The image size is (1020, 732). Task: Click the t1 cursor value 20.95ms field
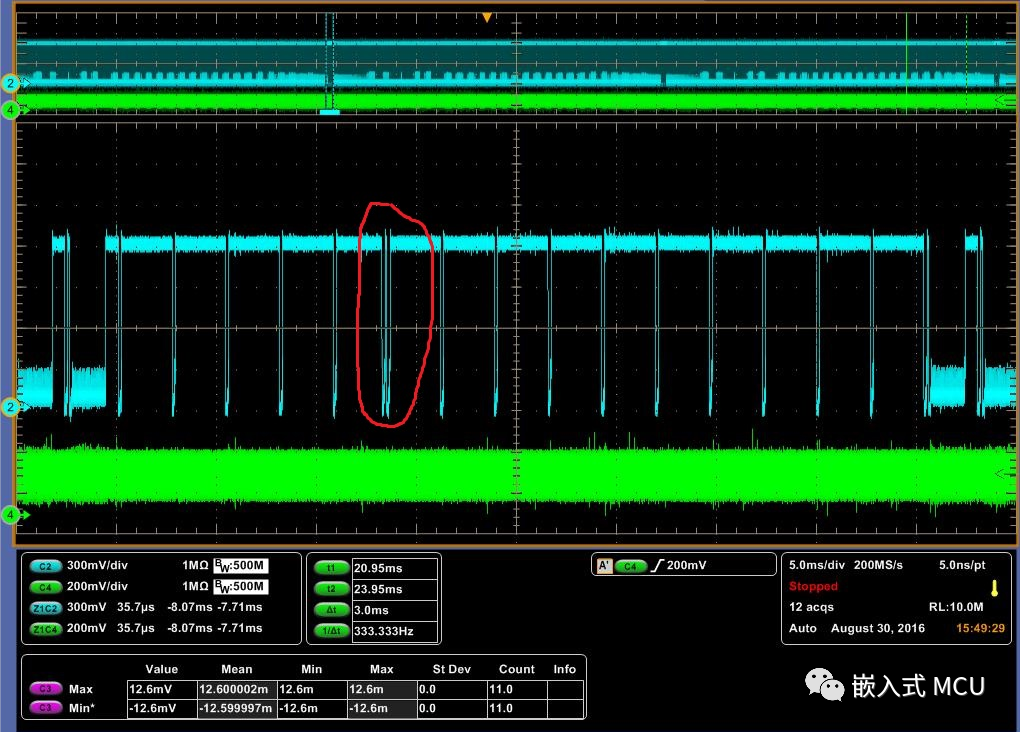tap(395, 568)
